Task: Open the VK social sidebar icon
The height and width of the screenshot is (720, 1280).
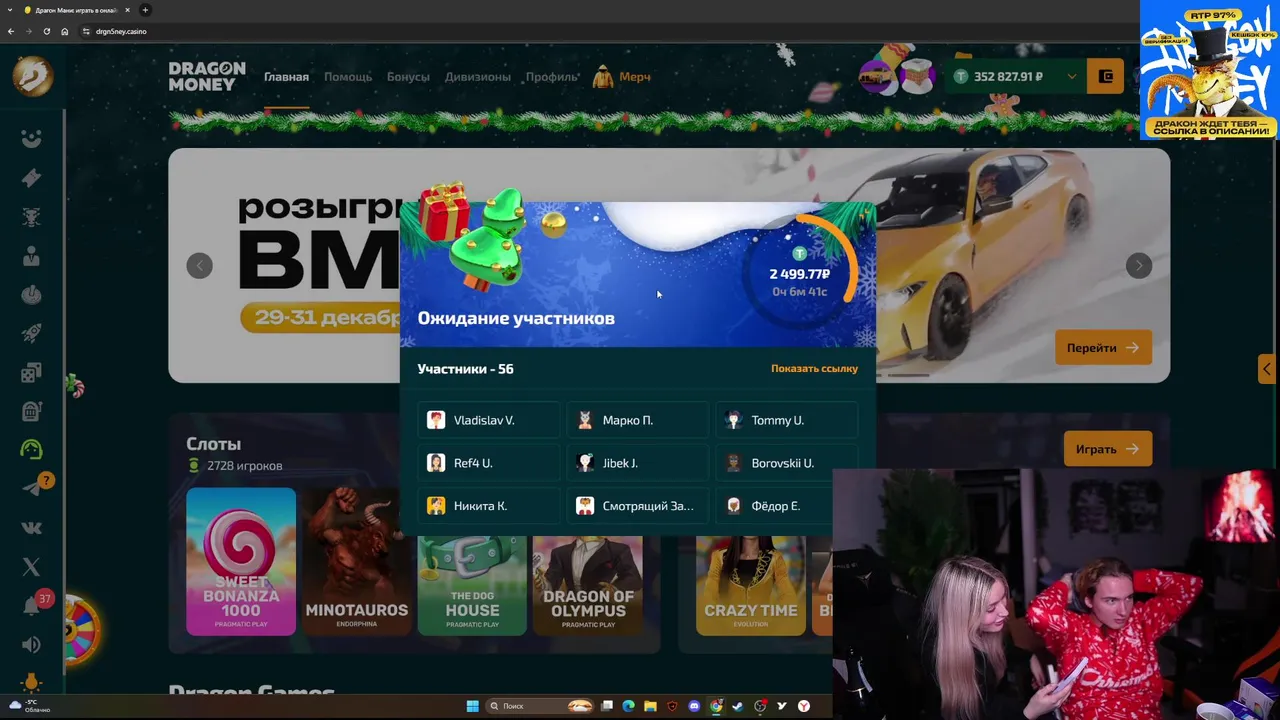Action: pos(31,527)
